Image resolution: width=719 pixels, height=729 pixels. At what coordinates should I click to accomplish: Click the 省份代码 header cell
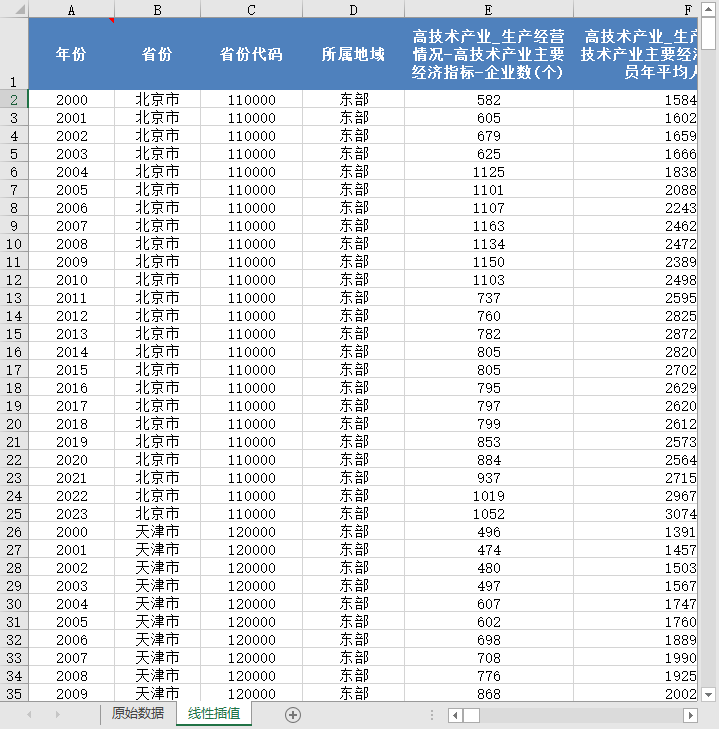251,54
